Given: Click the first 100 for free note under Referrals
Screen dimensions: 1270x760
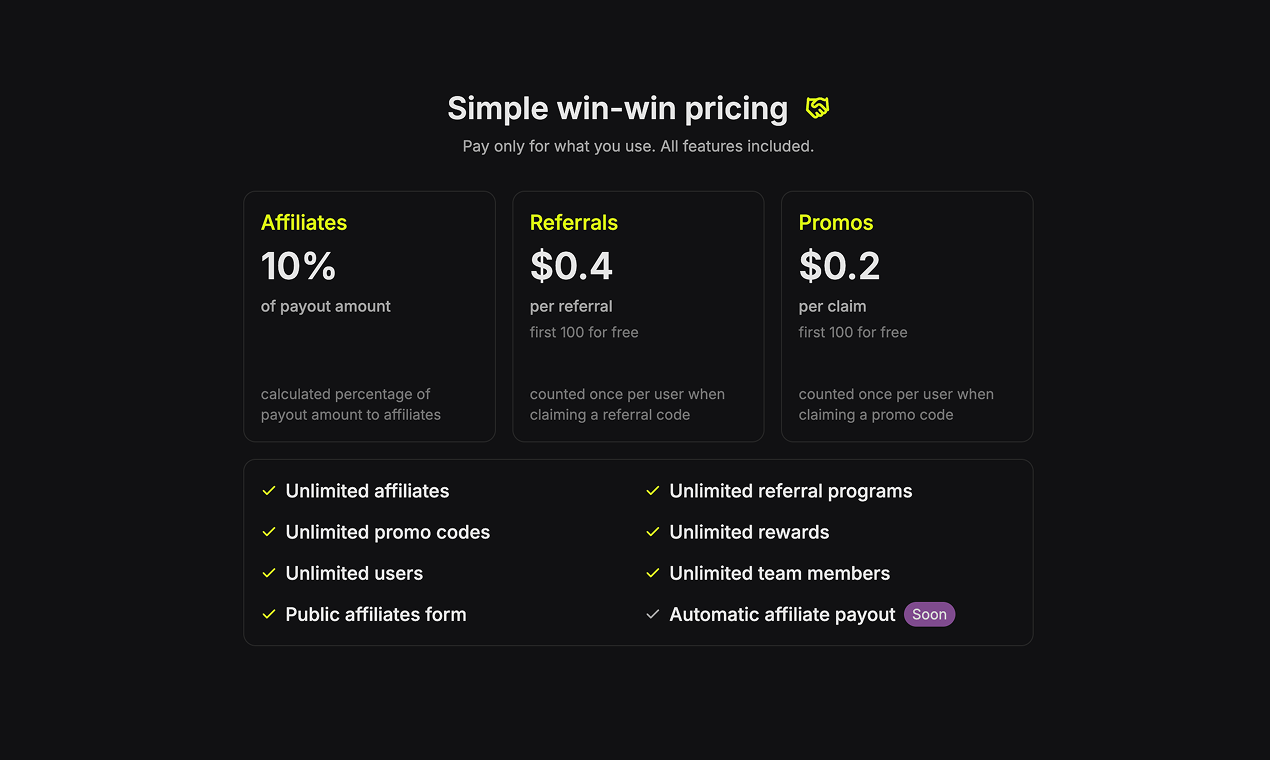Looking at the screenshot, I should tap(584, 332).
